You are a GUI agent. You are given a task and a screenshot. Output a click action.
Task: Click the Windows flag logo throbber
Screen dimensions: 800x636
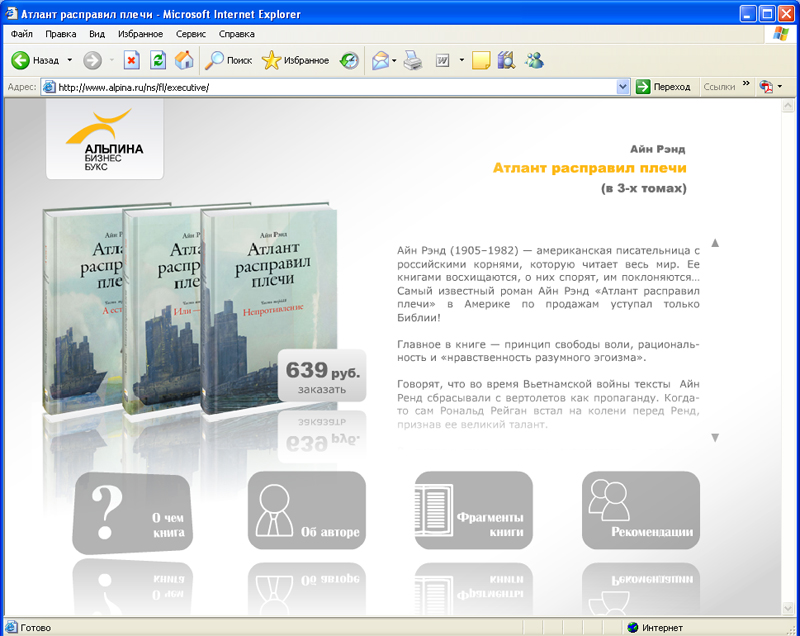780,34
